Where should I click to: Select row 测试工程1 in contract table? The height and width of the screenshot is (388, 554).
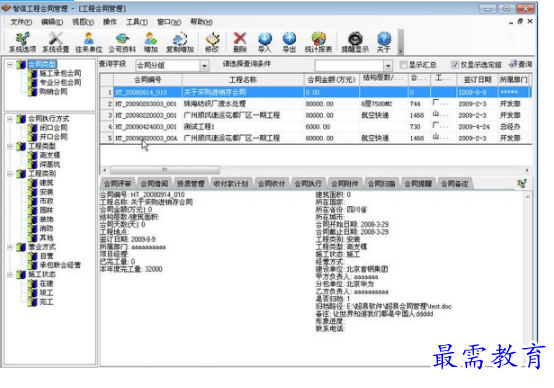pos(316,127)
